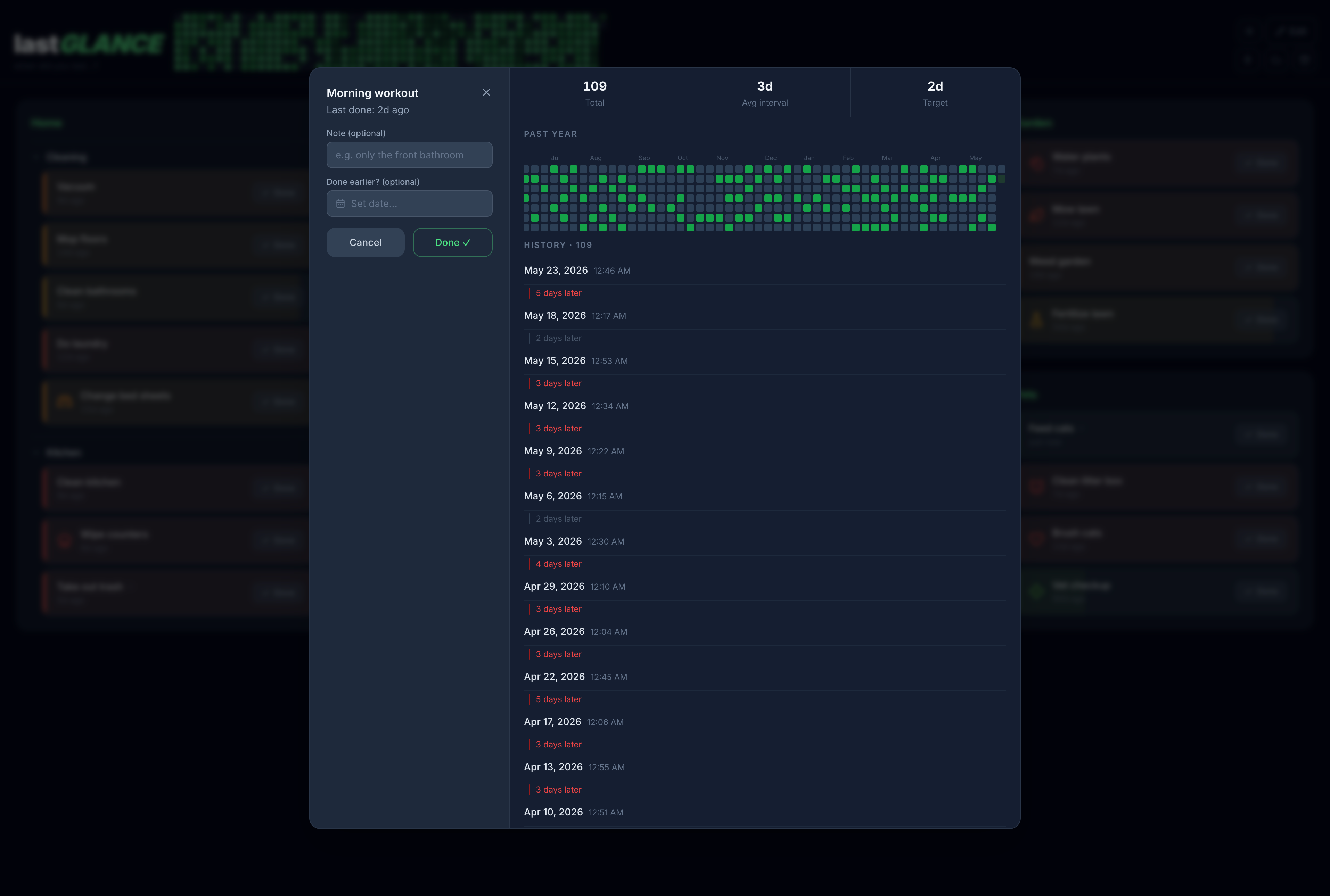
Task: Select the May 18, 2026 history entry
Action: coord(765,315)
